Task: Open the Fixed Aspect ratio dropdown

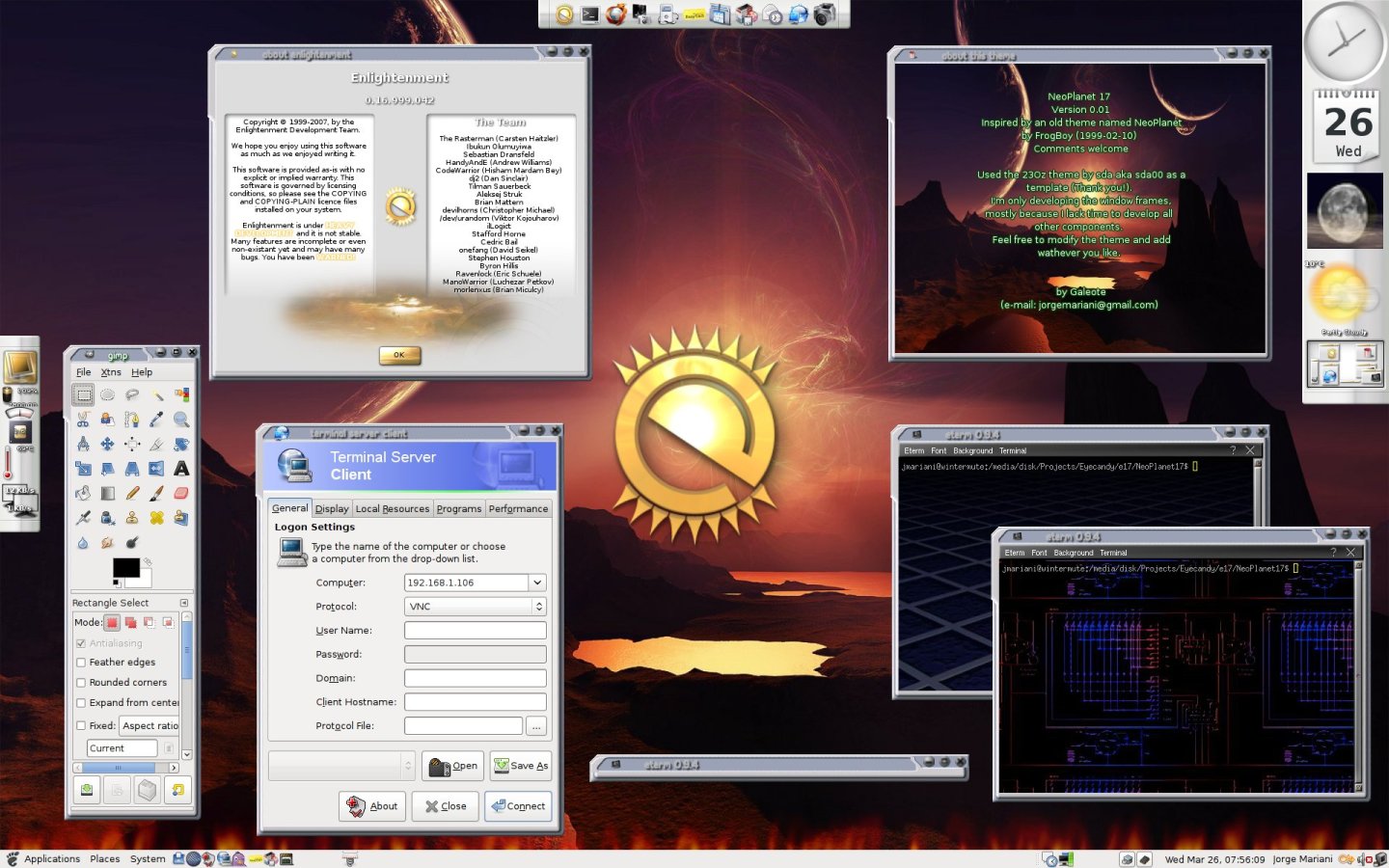Action: (x=150, y=725)
